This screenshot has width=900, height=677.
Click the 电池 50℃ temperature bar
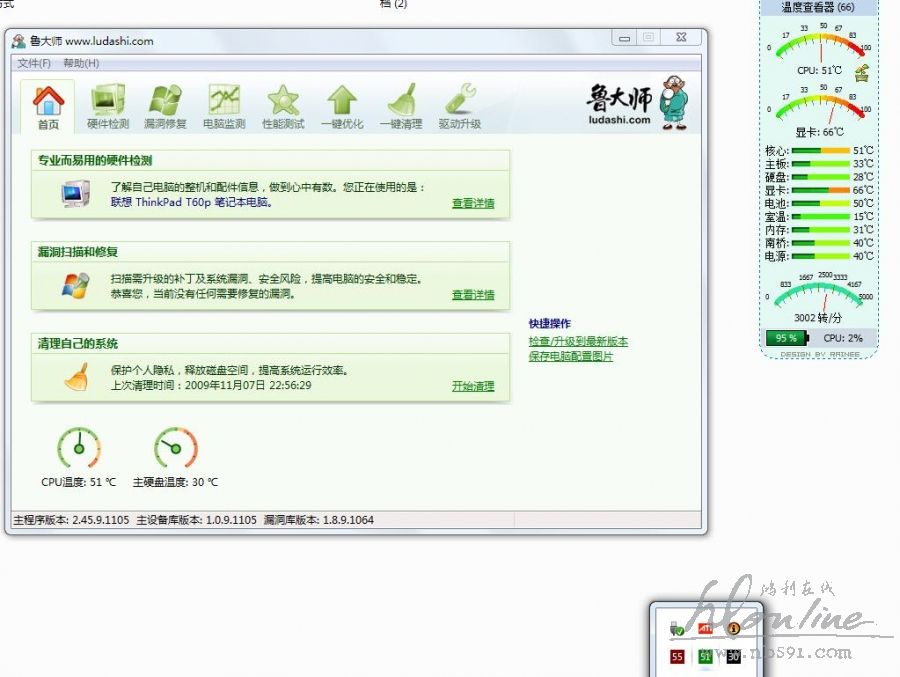click(x=820, y=203)
